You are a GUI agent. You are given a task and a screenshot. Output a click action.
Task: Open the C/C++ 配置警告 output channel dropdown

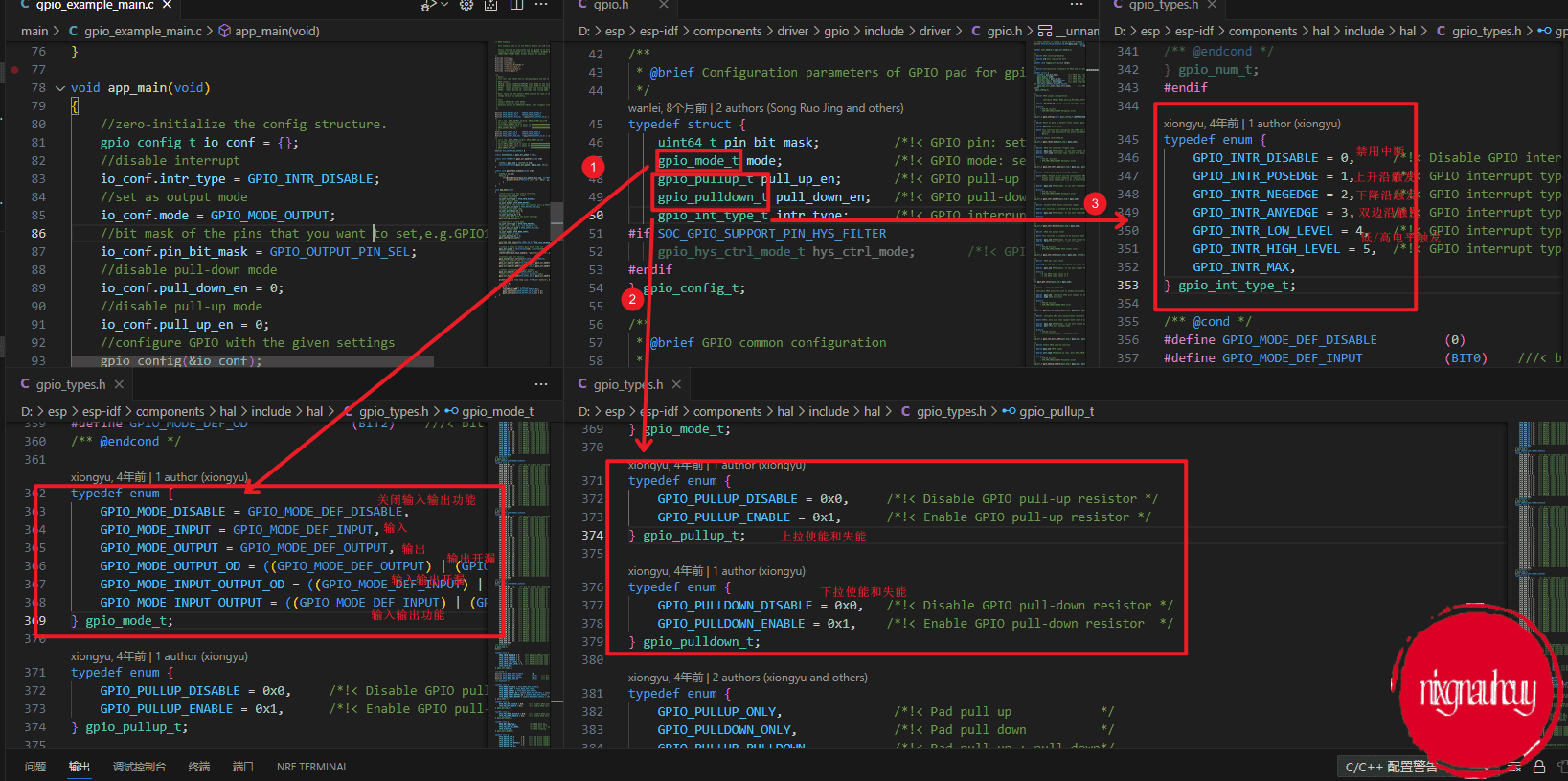coord(1391,767)
